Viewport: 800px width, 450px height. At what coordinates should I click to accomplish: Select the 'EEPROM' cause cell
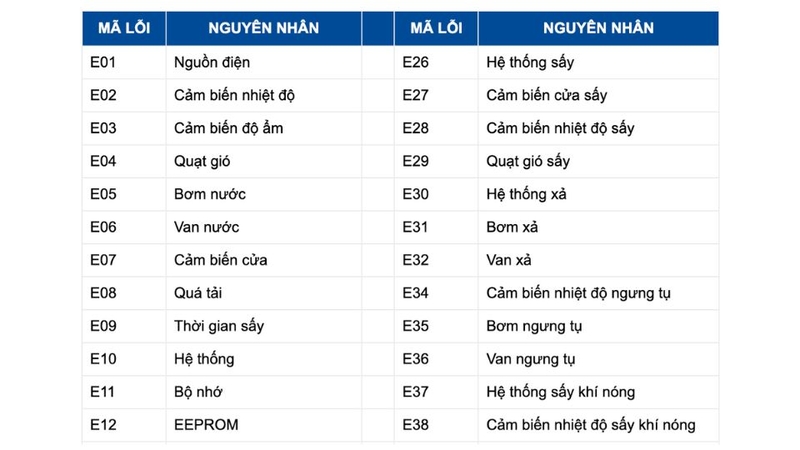point(207,425)
